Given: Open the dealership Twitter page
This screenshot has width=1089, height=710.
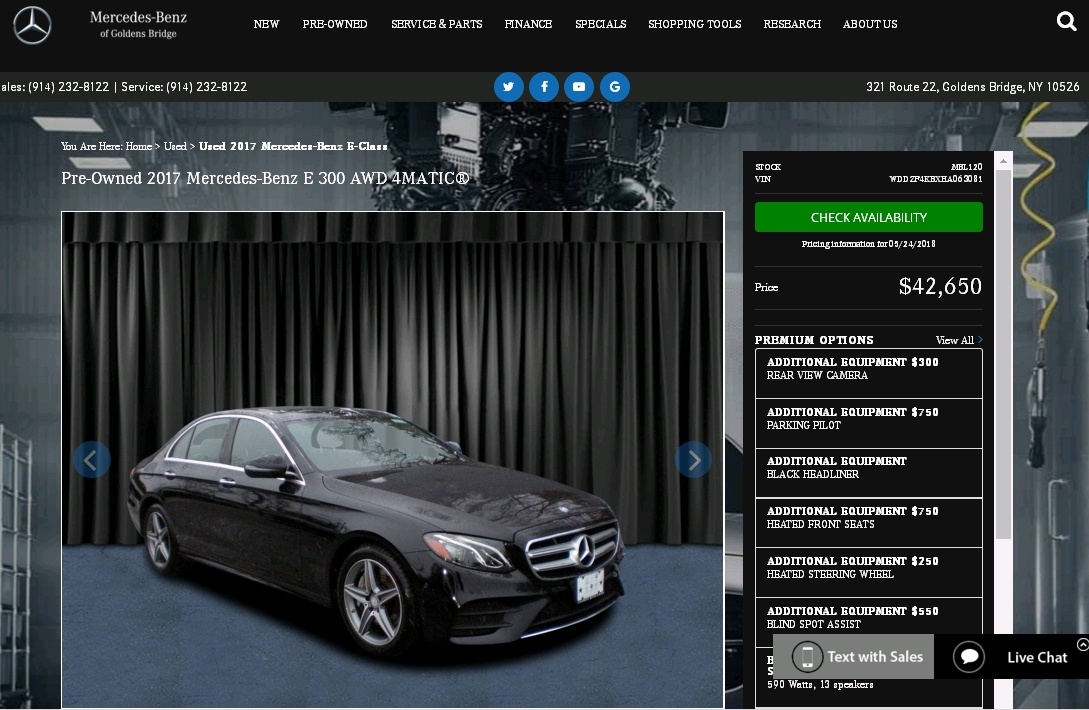Looking at the screenshot, I should click(x=508, y=87).
